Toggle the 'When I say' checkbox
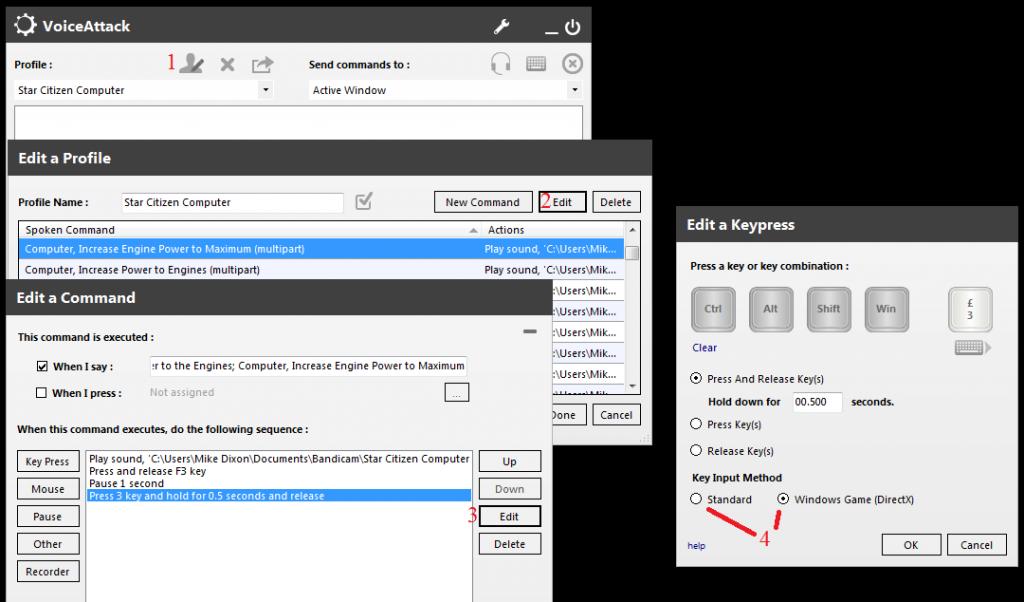This screenshot has width=1024, height=602. pos(42,366)
